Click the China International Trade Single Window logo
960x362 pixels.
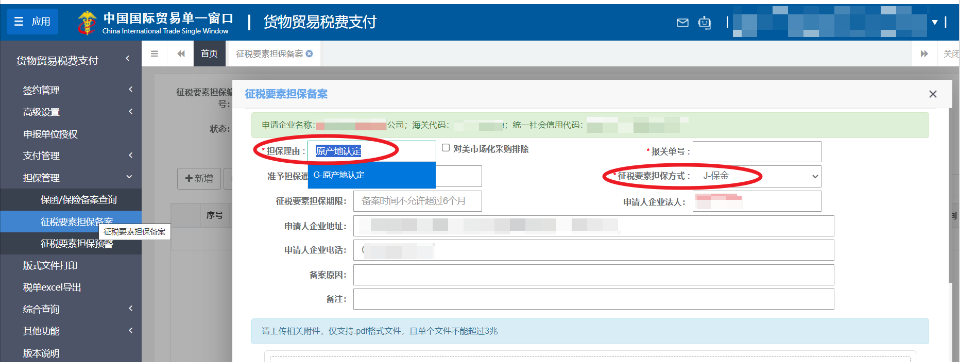(x=155, y=22)
